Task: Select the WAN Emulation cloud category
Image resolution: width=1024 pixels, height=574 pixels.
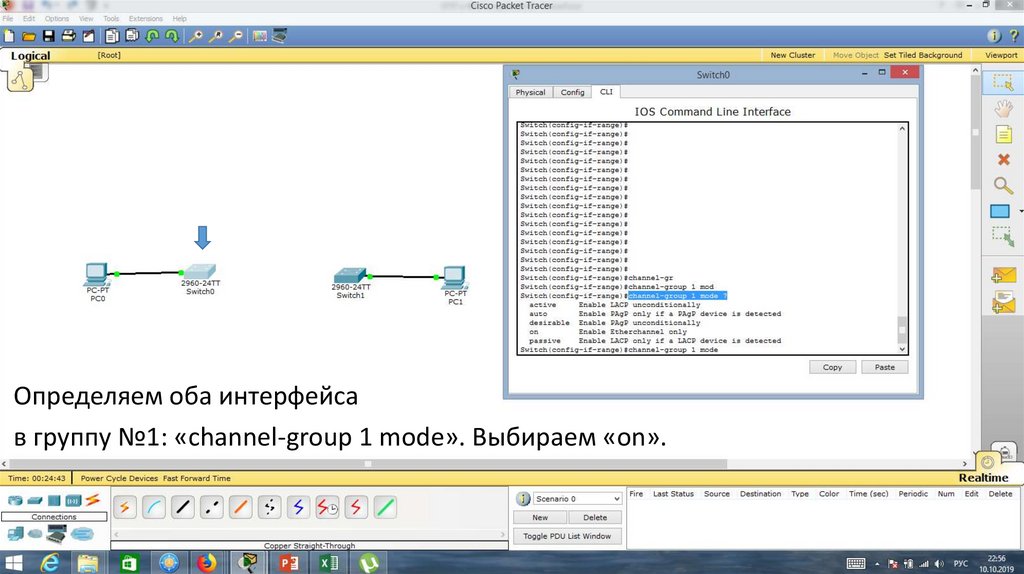Action: coord(35,534)
